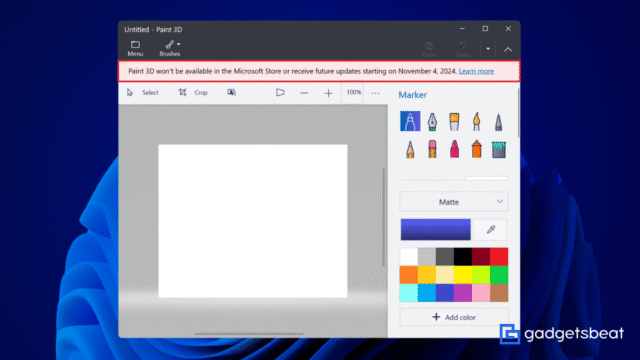Viewport: 640px width, 360px height.
Task: Open the Brushes tool tab
Action: [x=169, y=48]
